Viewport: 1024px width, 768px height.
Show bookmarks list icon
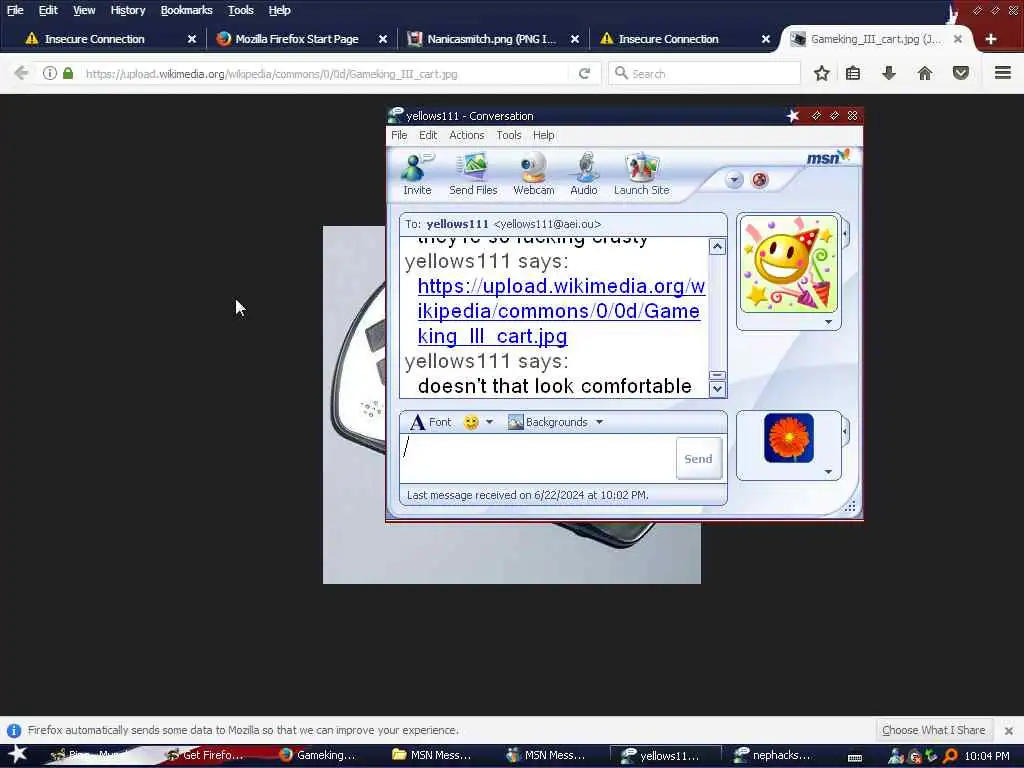click(853, 73)
